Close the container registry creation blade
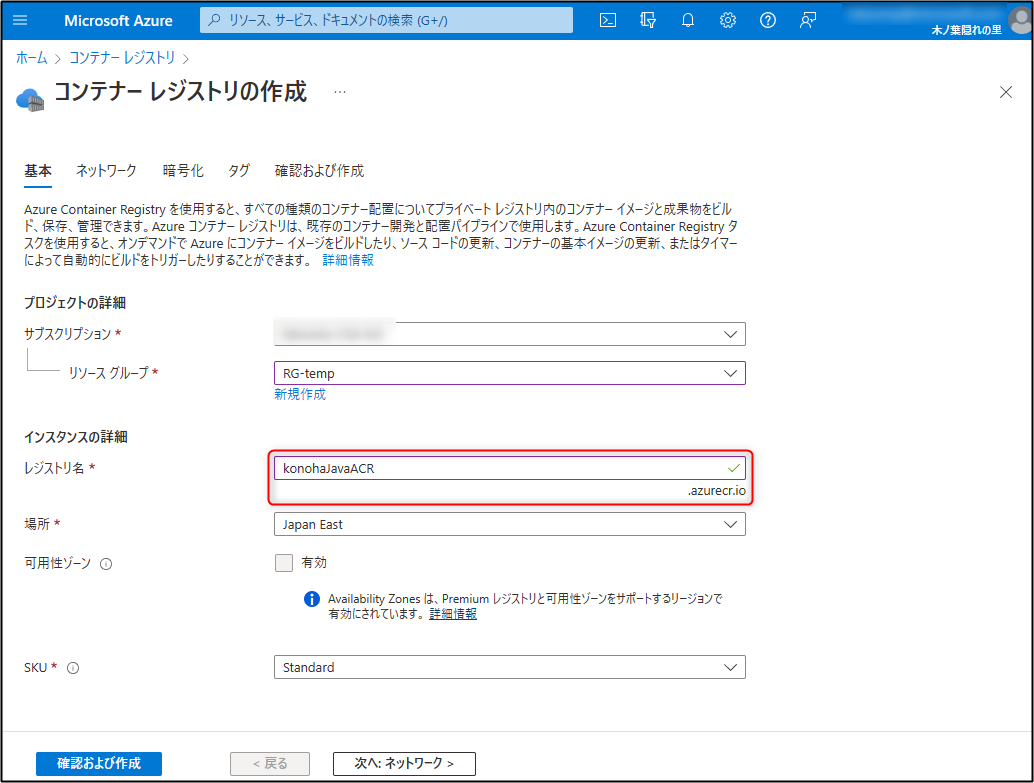This screenshot has height=783, width=1034. tap(1006, 92)
